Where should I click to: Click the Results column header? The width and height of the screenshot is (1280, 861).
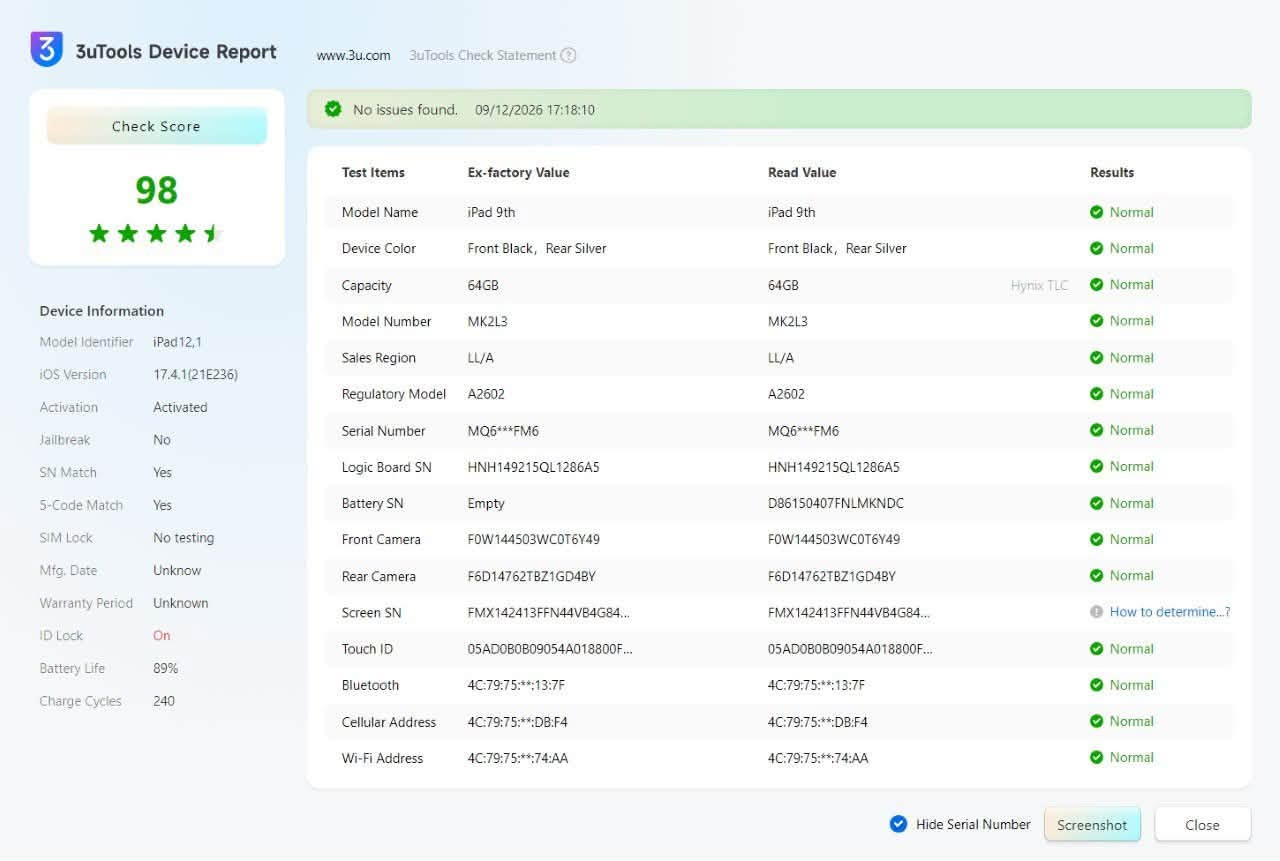click(x=1112, y=172)
